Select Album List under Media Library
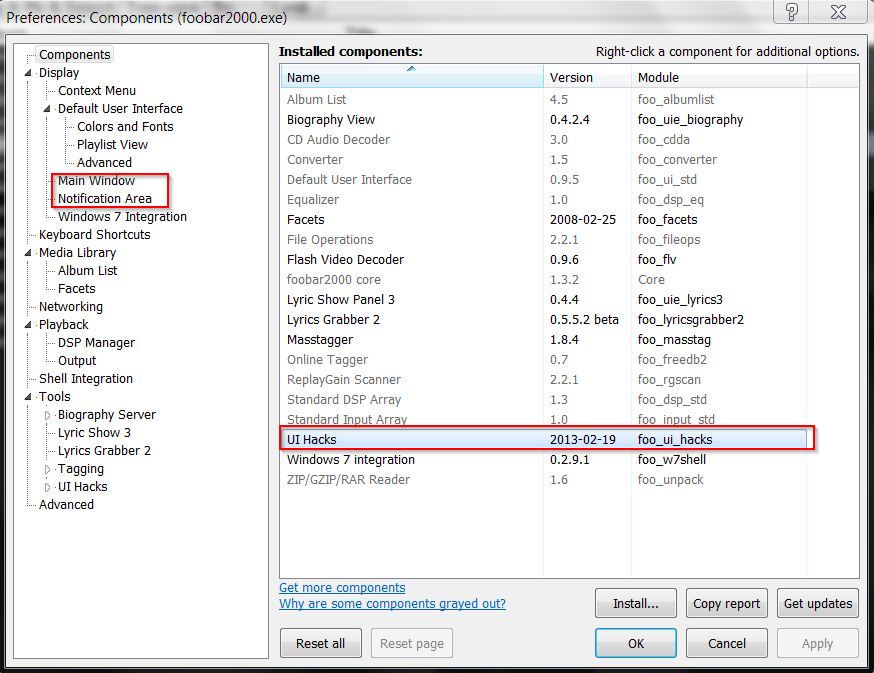 [x=88, y=270]
